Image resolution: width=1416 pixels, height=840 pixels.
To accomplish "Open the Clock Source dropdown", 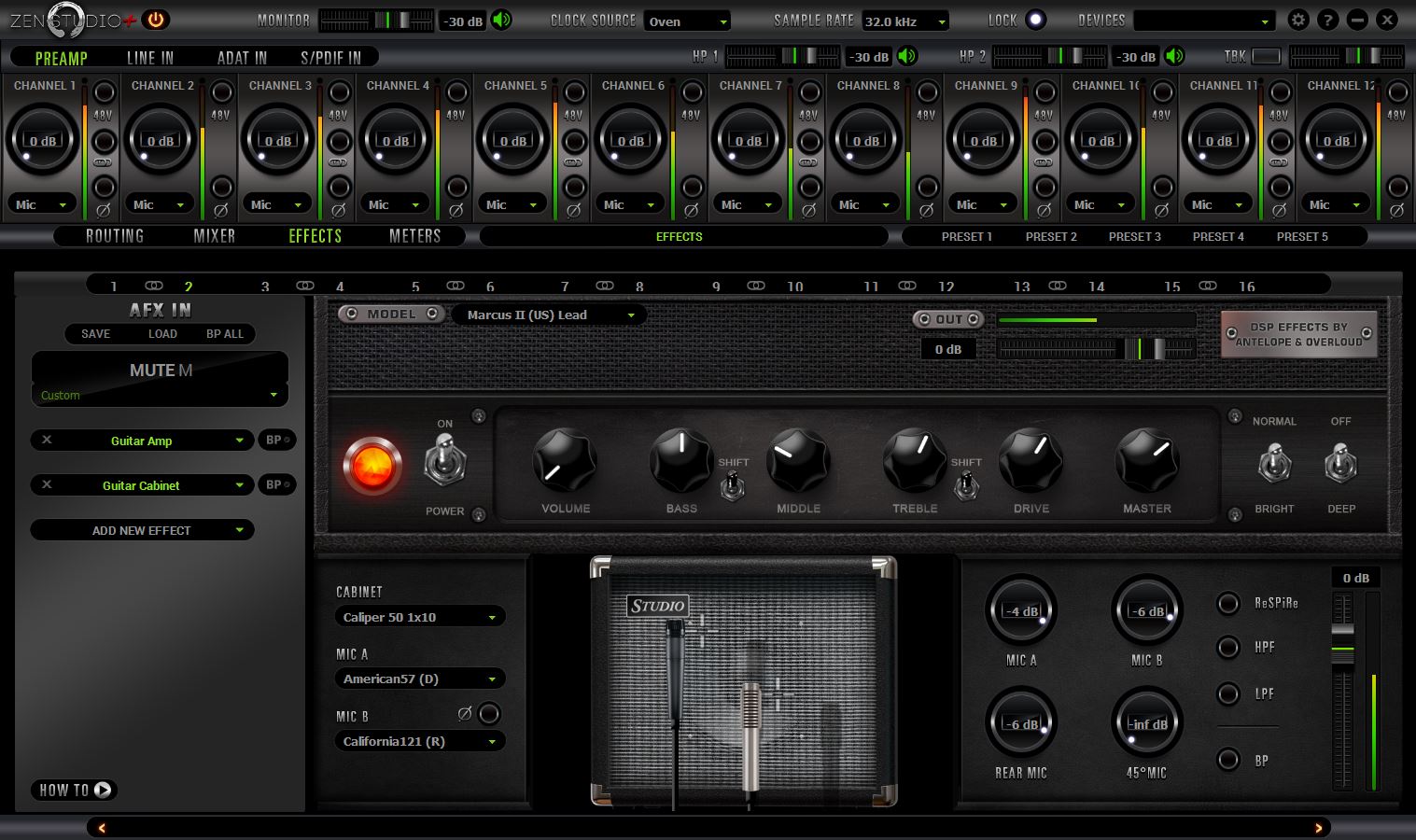I will (x=687, y=21).
